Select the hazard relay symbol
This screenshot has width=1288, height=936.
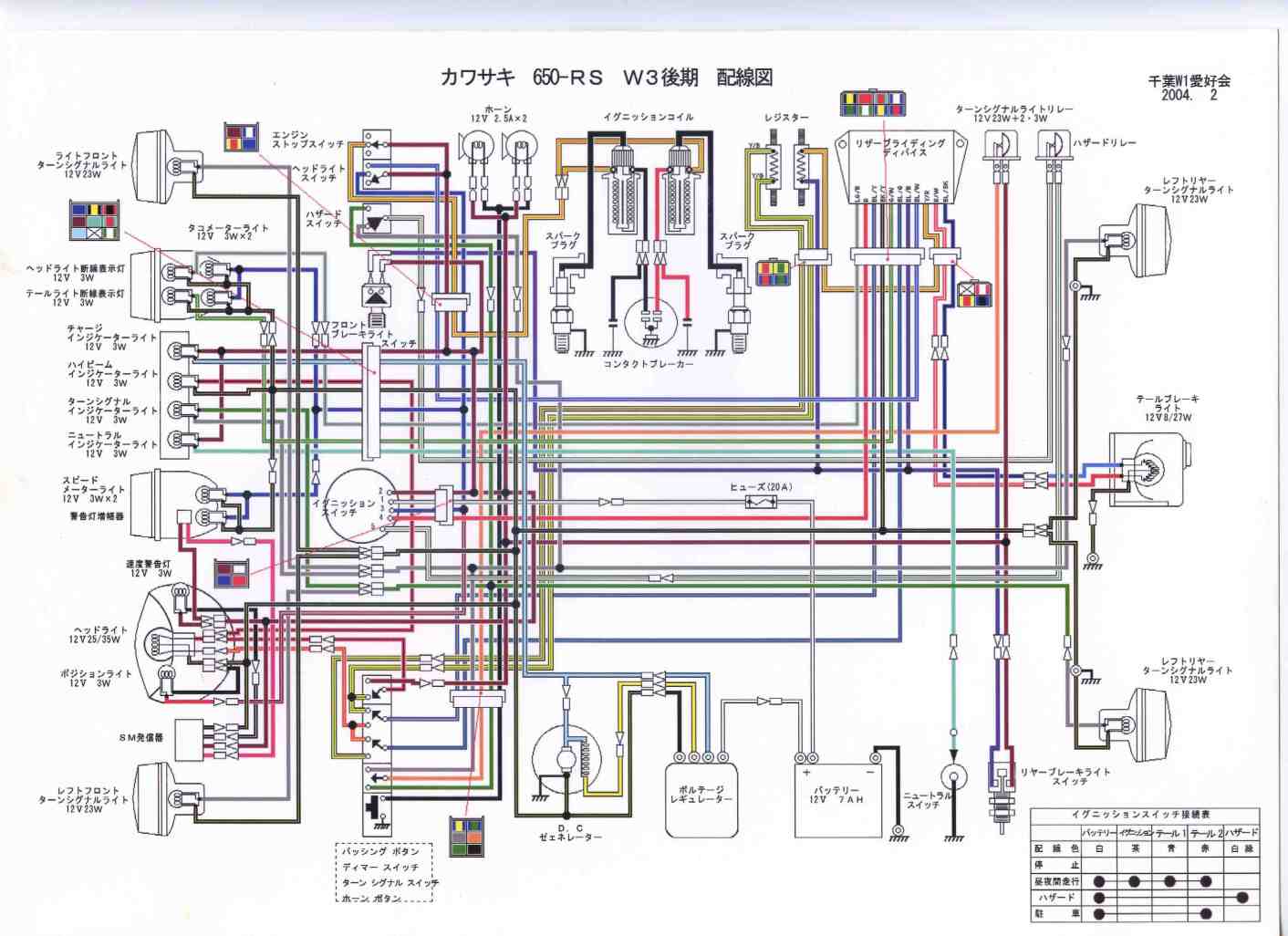1053,146
